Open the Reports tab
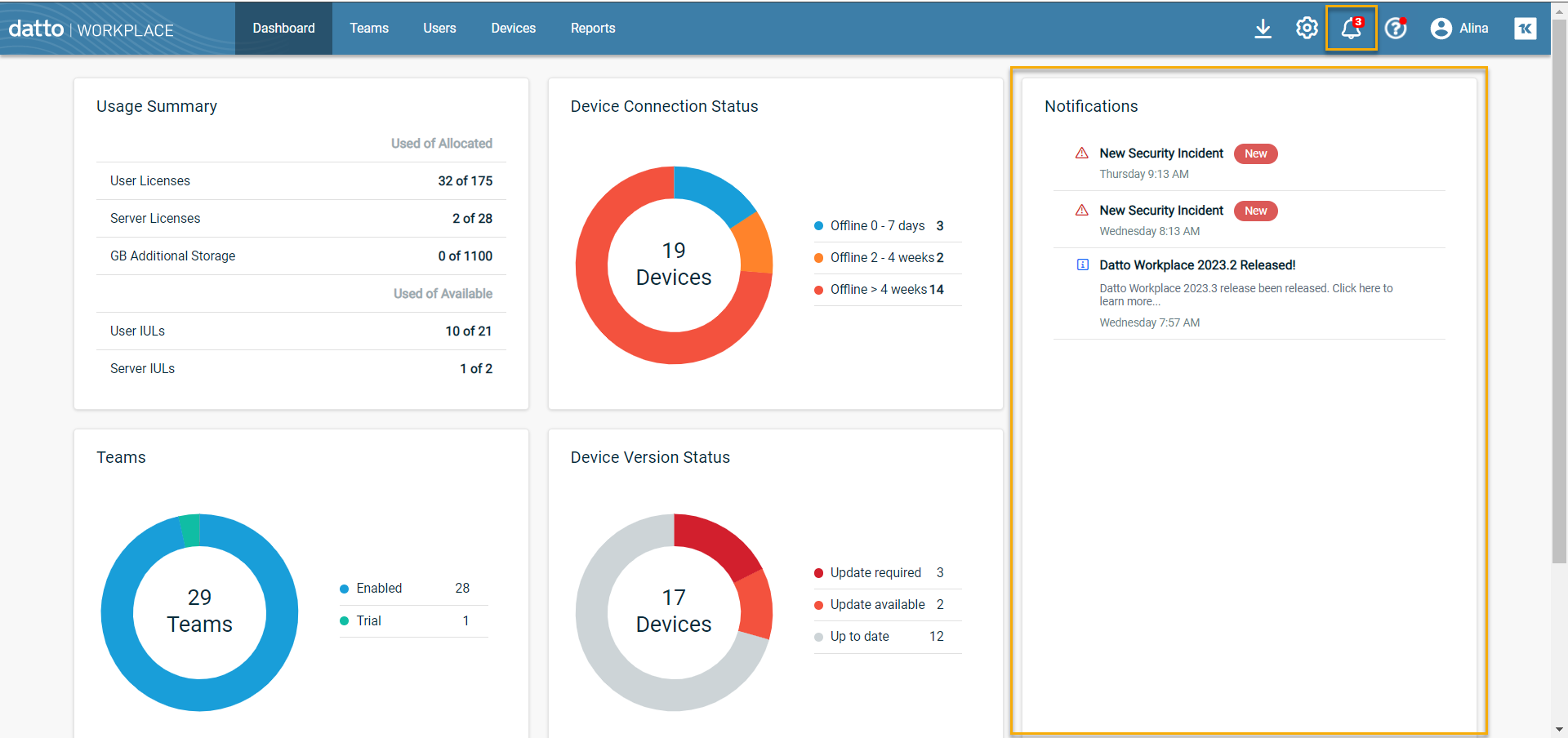 pyautogui.click(x=593, y=29)
